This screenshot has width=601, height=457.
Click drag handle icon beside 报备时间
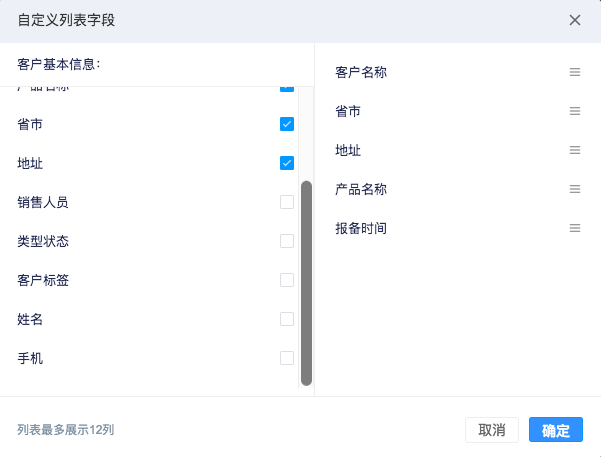coord(575,228)
